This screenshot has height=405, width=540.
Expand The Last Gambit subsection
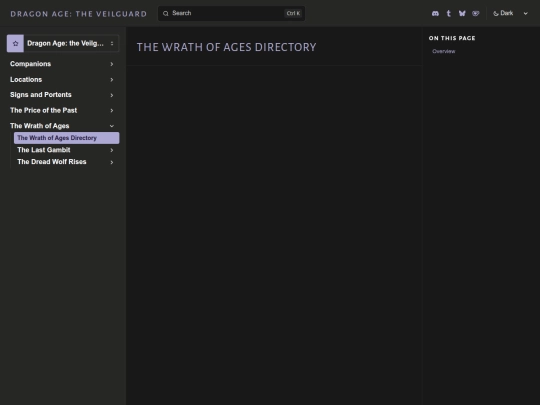coord(112,150)
